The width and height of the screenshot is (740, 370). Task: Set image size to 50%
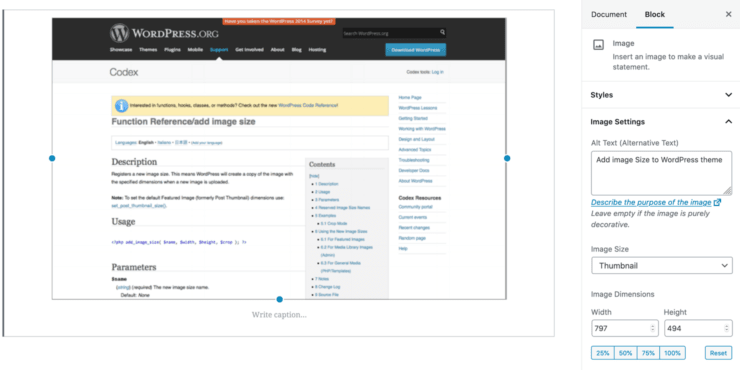click(x=626, y=353)
